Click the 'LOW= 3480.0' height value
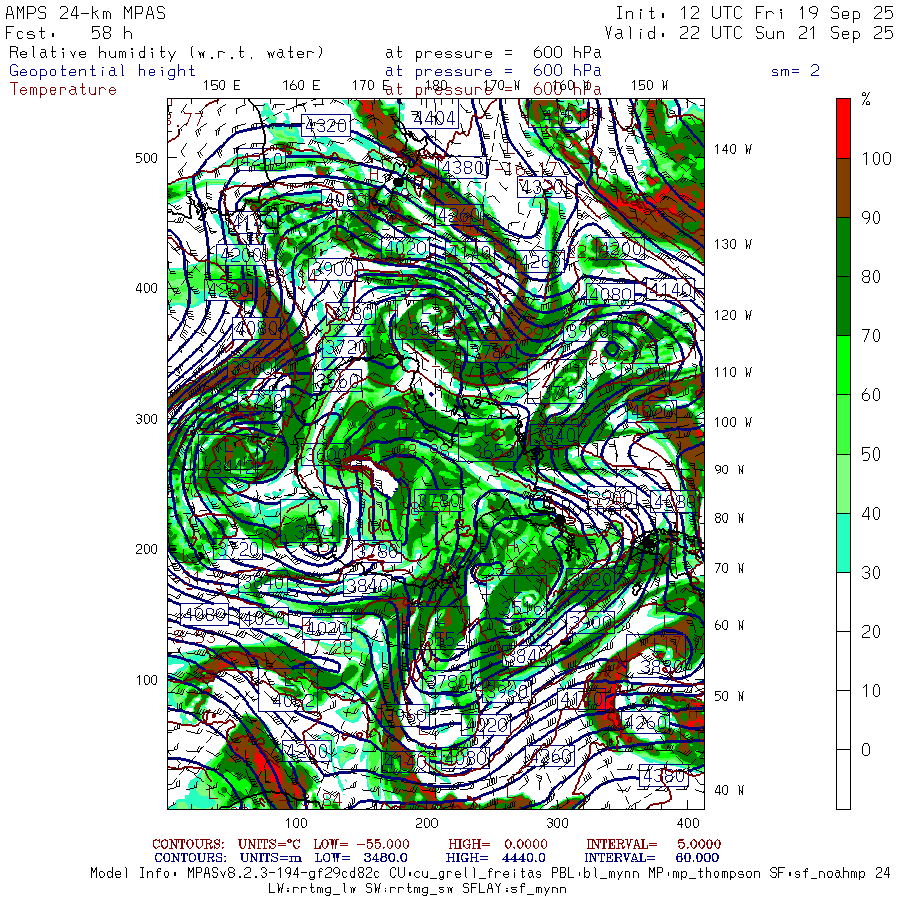Screen dimensions: 900x900 pos(361,858)
